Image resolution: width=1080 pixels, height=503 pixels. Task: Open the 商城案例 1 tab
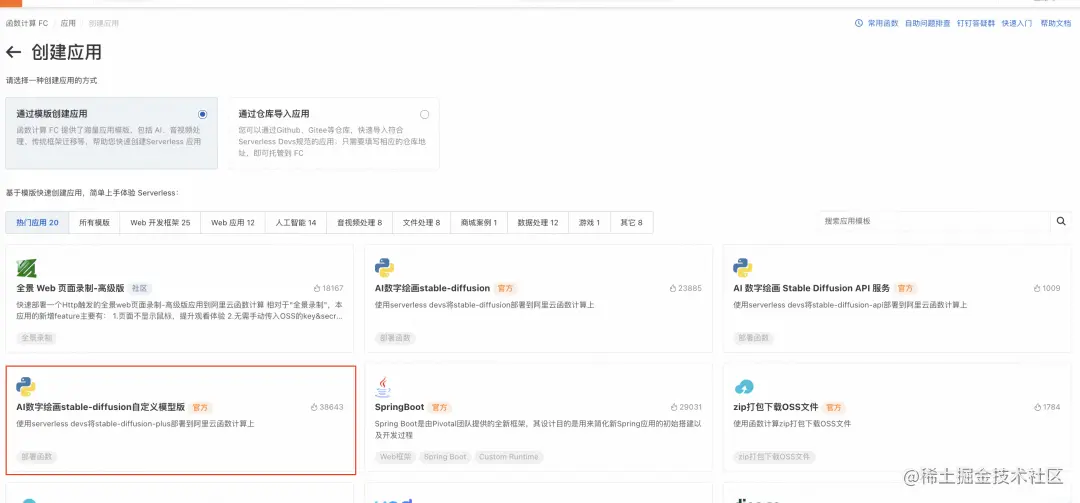point(479,223)
